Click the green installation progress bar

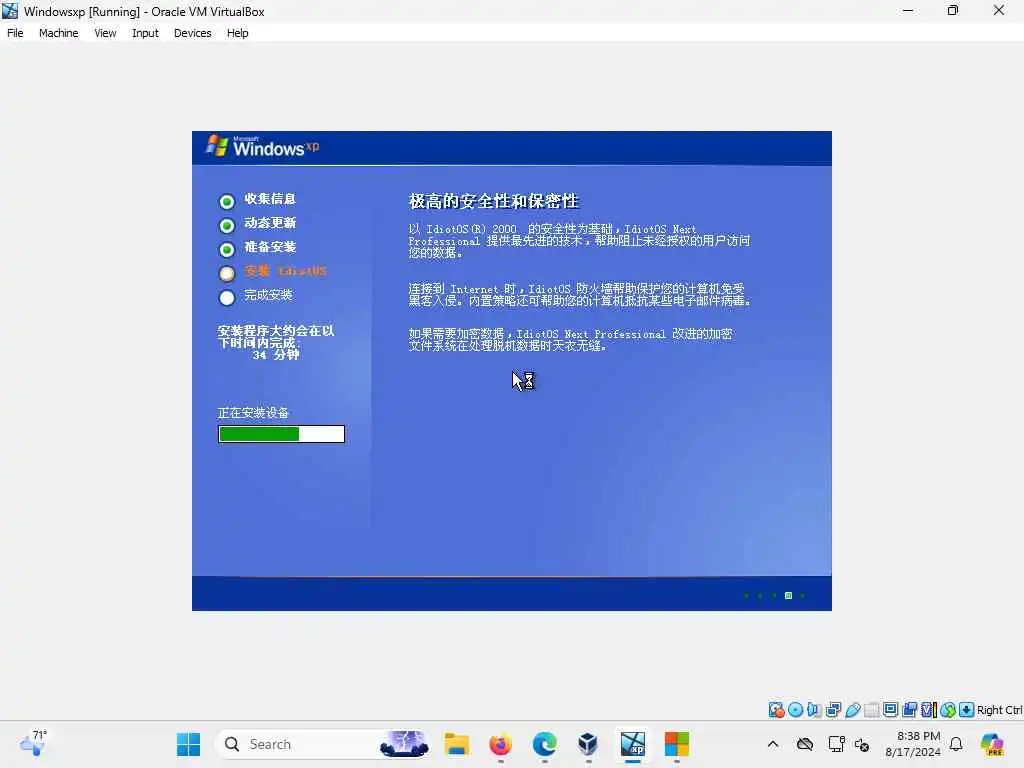(x=281, y=434)
